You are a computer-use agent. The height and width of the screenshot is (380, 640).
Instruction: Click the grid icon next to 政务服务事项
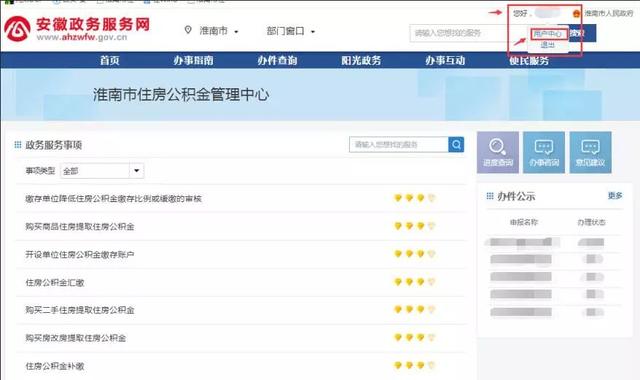(18, 145)
